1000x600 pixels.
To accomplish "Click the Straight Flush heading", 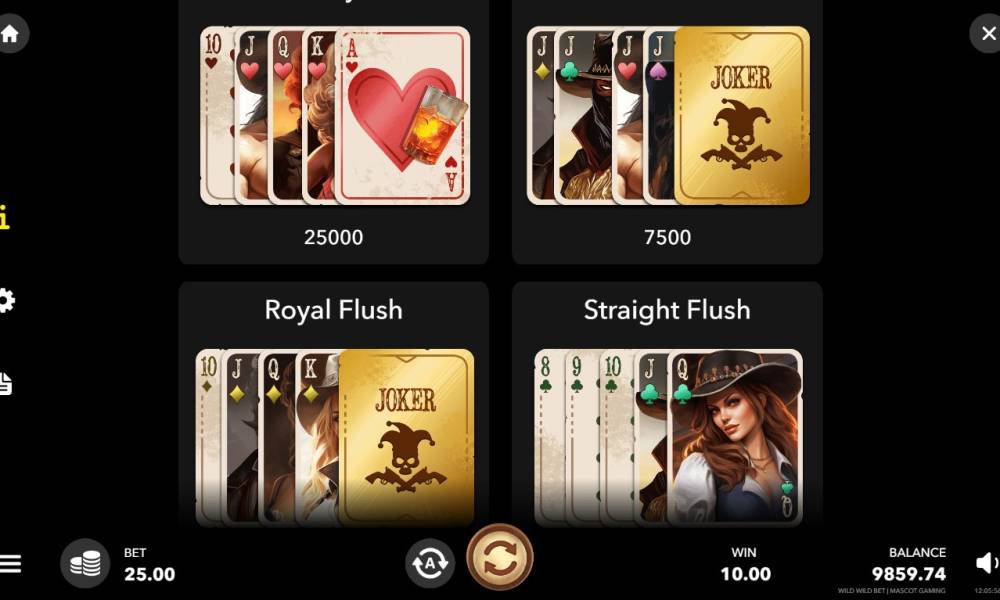I will click(x=667, y=310).
